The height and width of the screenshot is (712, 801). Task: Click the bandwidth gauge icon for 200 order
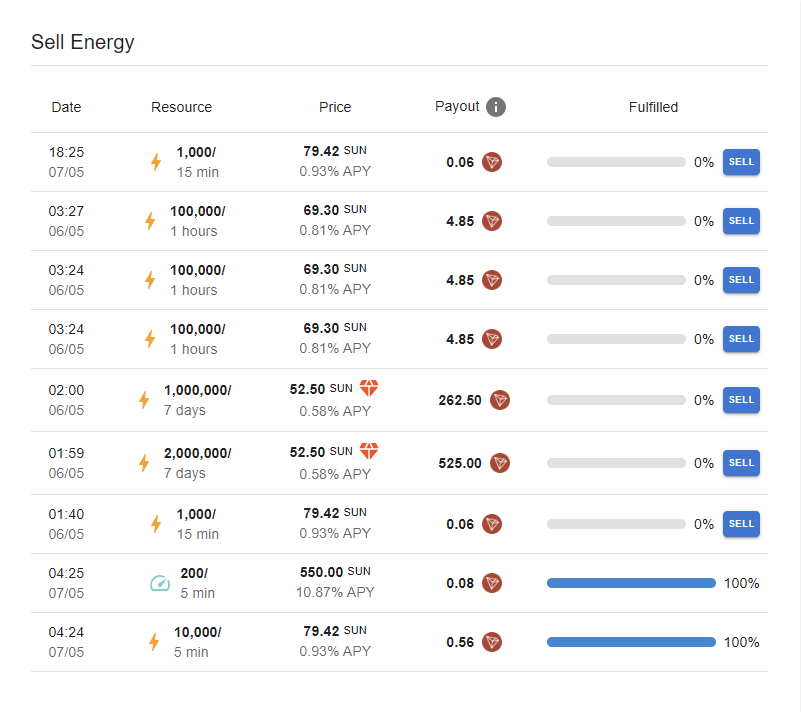click(x=160, y=583)
